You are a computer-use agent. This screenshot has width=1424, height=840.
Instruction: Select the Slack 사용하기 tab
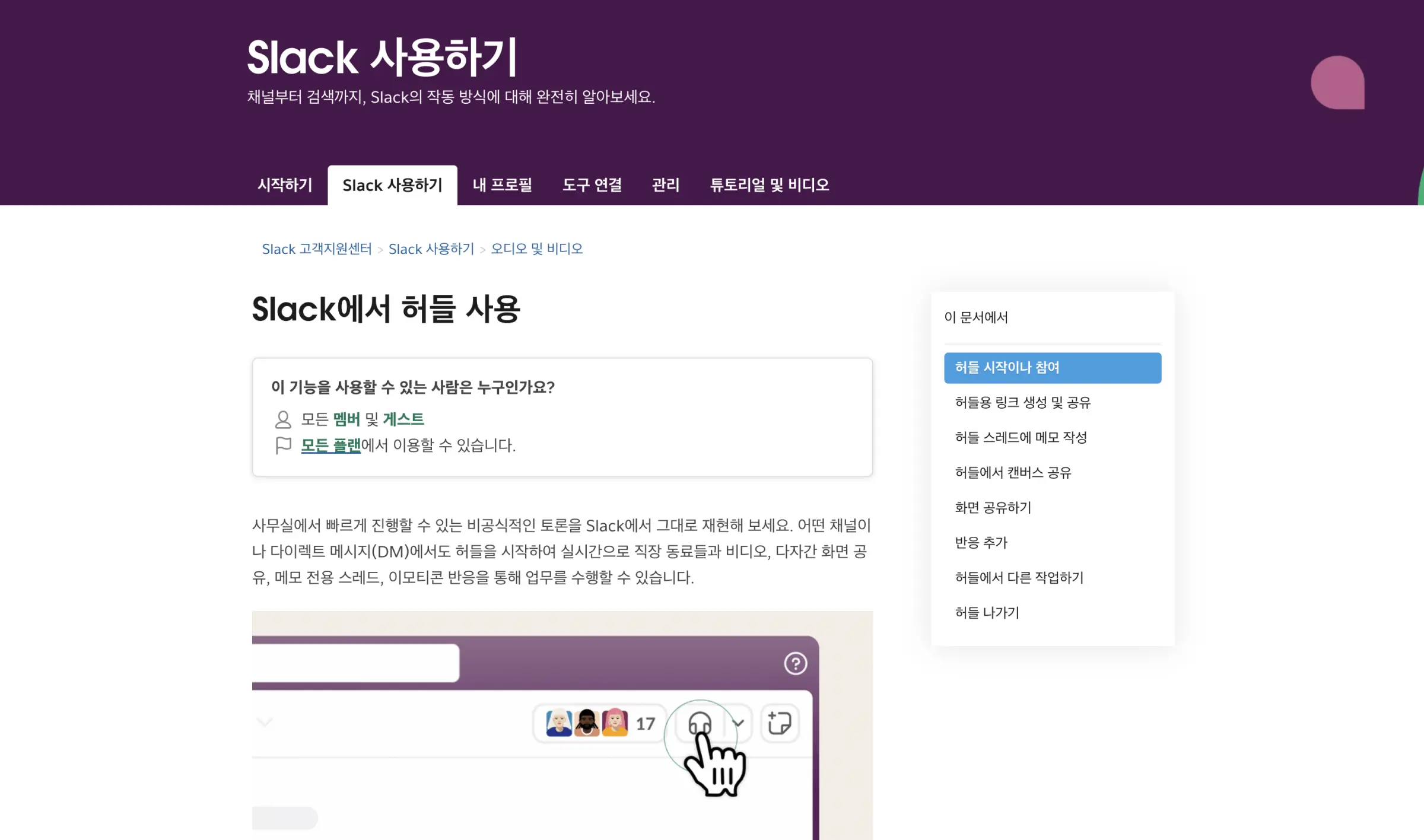click(x=392, y=185)
